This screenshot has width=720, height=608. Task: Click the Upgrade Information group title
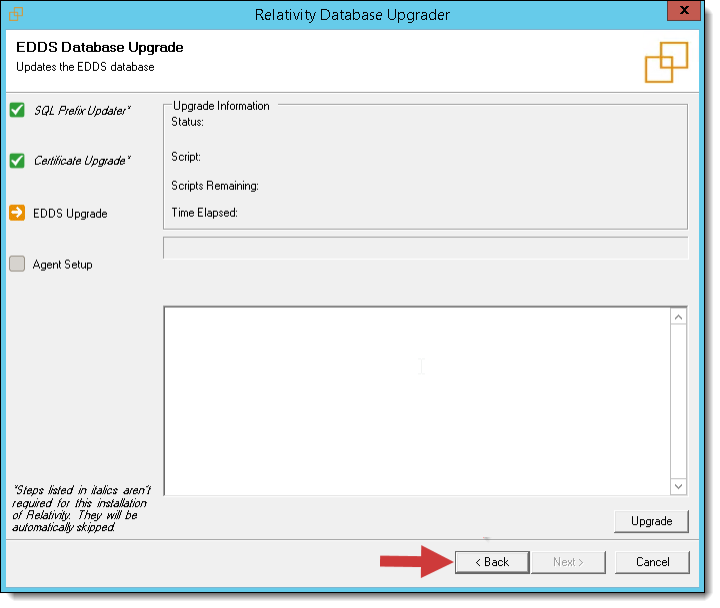[x=221, y=106]
